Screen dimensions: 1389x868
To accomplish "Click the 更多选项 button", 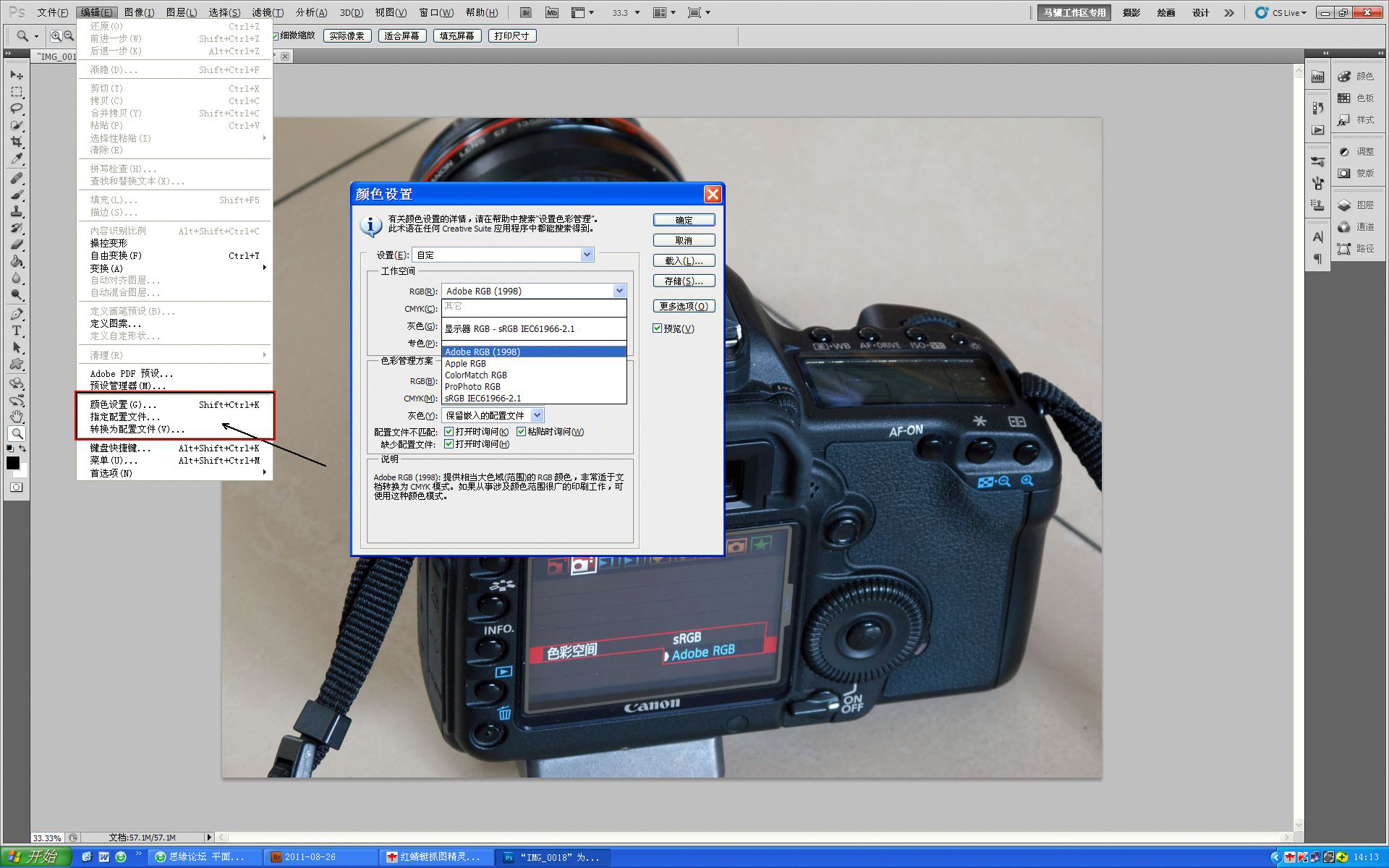I will [684, 306].
